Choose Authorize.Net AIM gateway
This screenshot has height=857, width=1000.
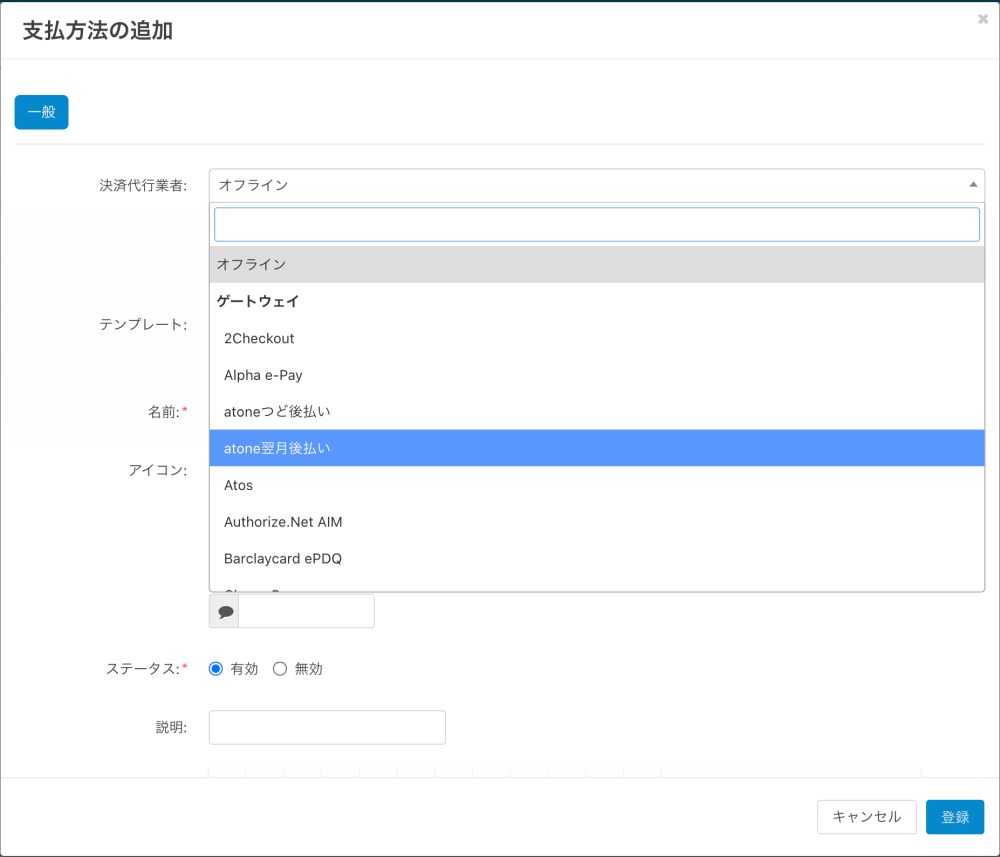[283, 522]
